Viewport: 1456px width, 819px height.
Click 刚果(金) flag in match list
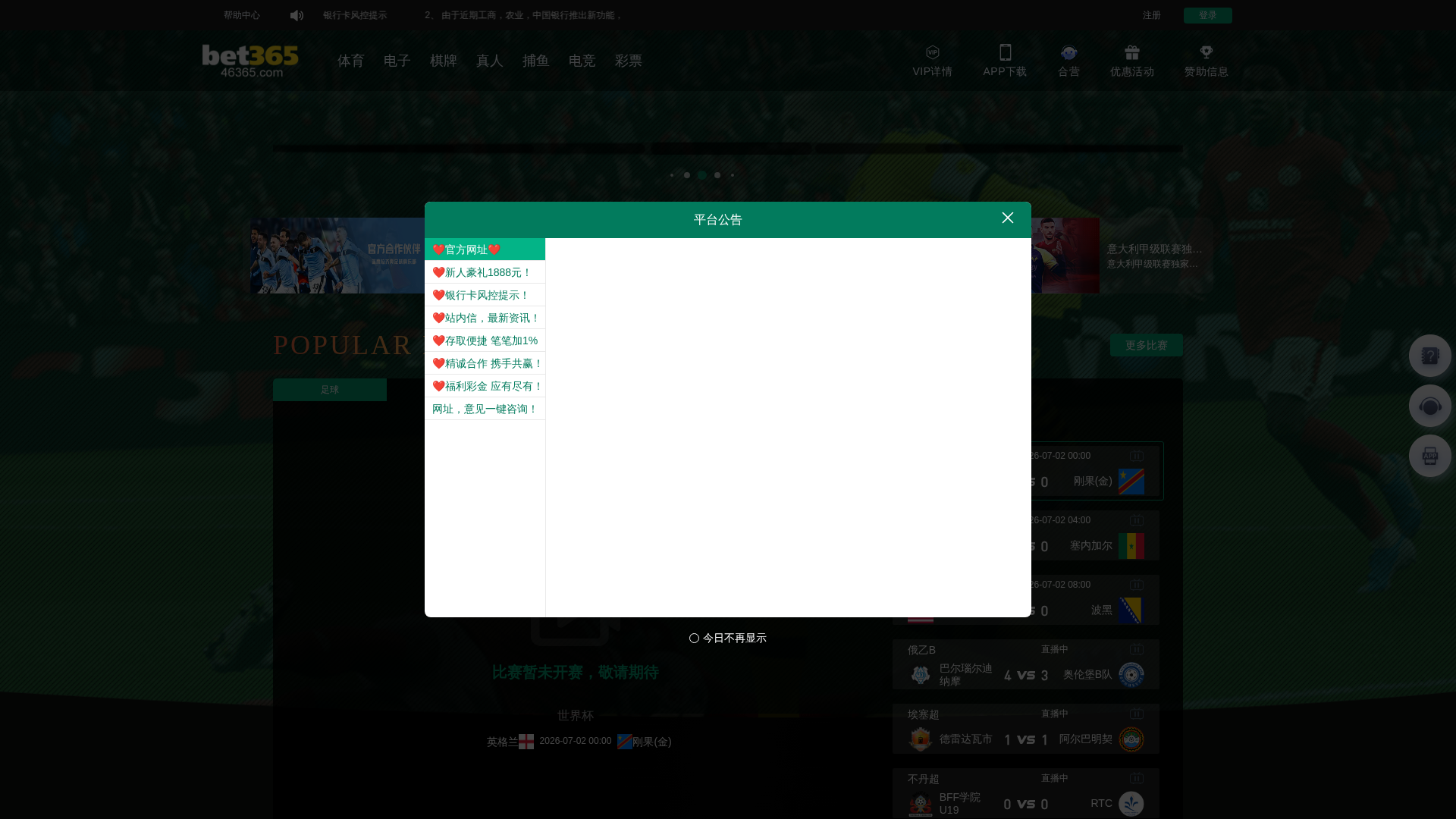(1131, 482)
